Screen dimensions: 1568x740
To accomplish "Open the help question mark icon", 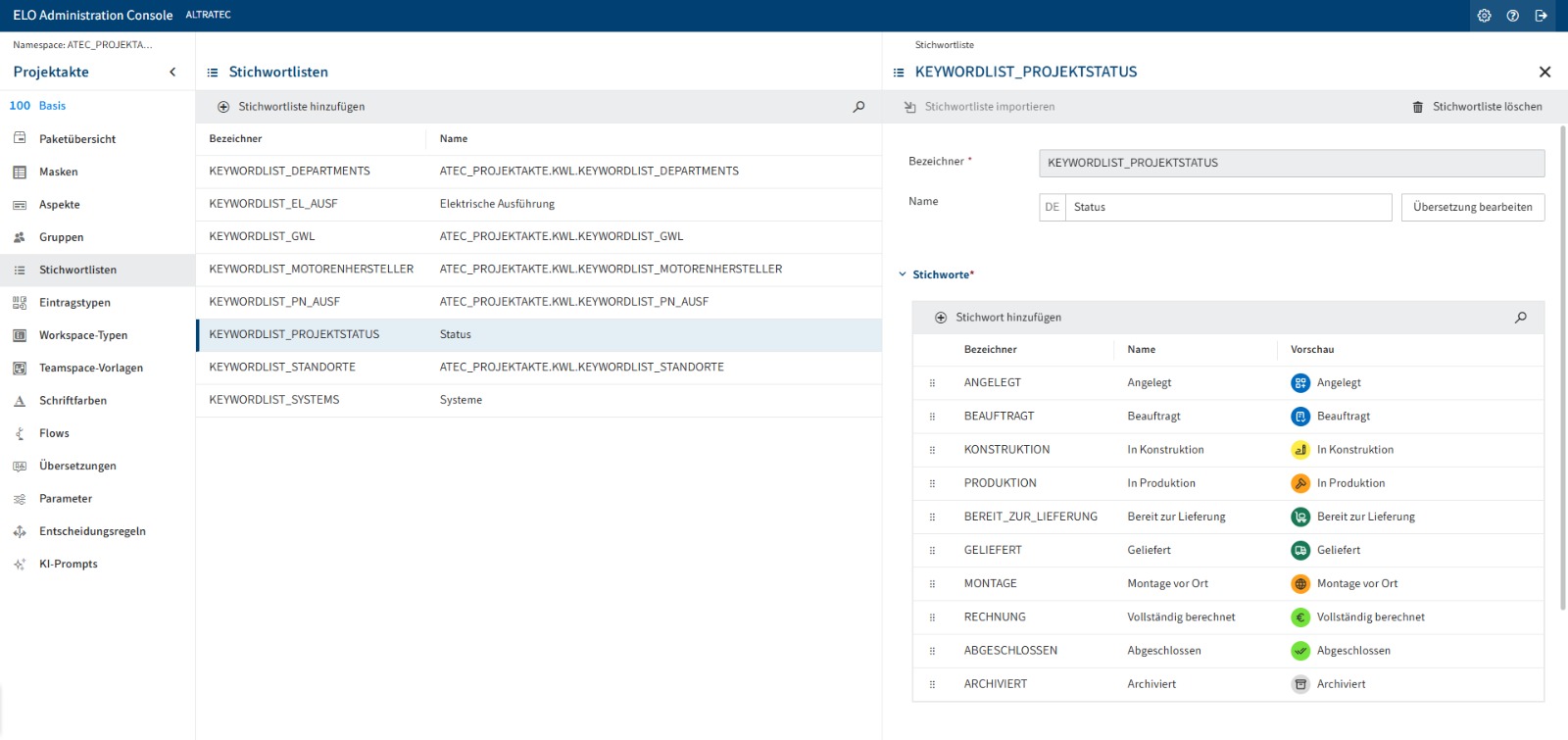I will [1512, 16].
